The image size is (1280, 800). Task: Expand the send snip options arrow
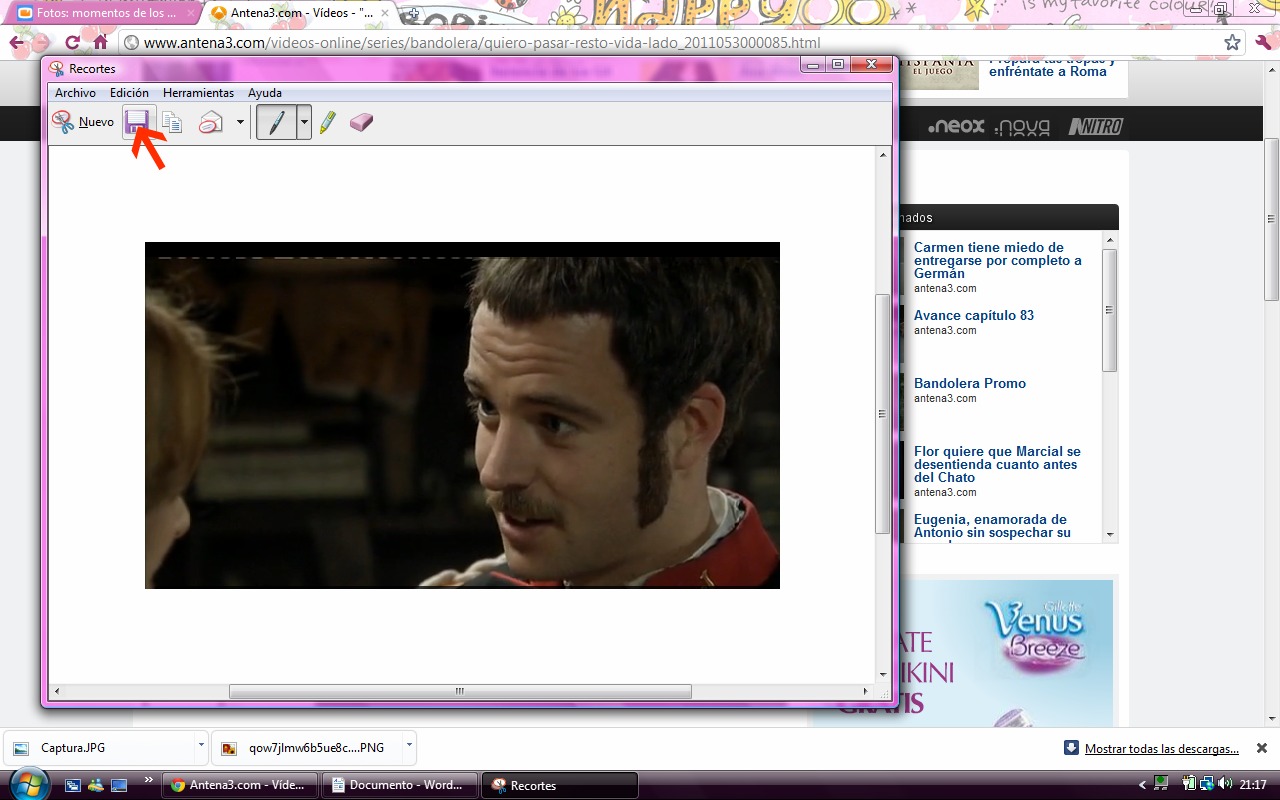[240, 122]
